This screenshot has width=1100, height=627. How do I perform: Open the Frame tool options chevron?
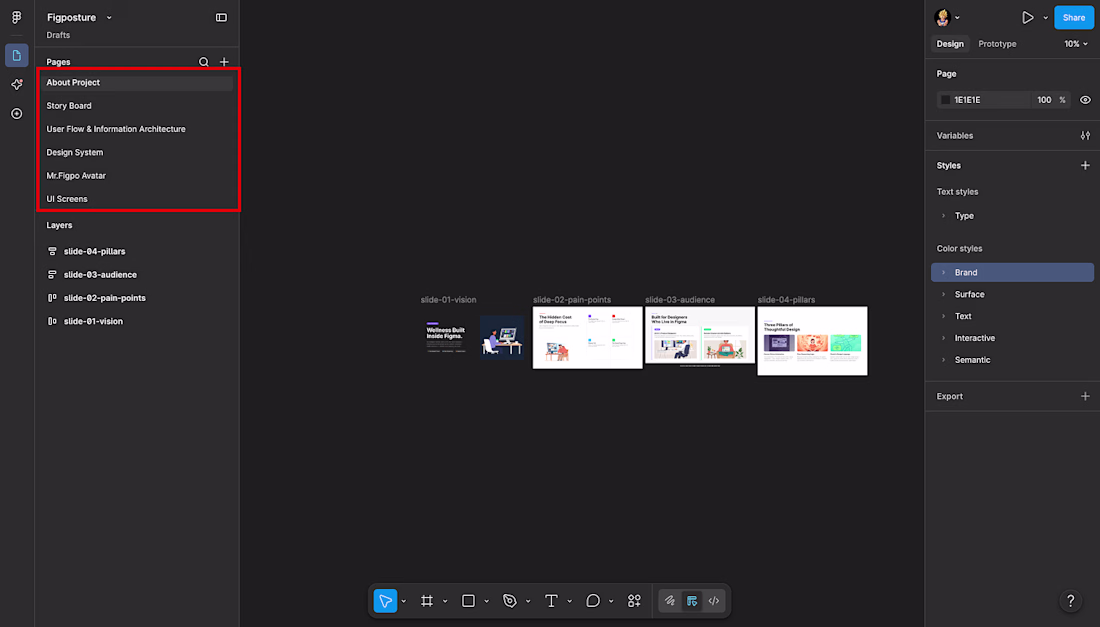coord(445,602)
